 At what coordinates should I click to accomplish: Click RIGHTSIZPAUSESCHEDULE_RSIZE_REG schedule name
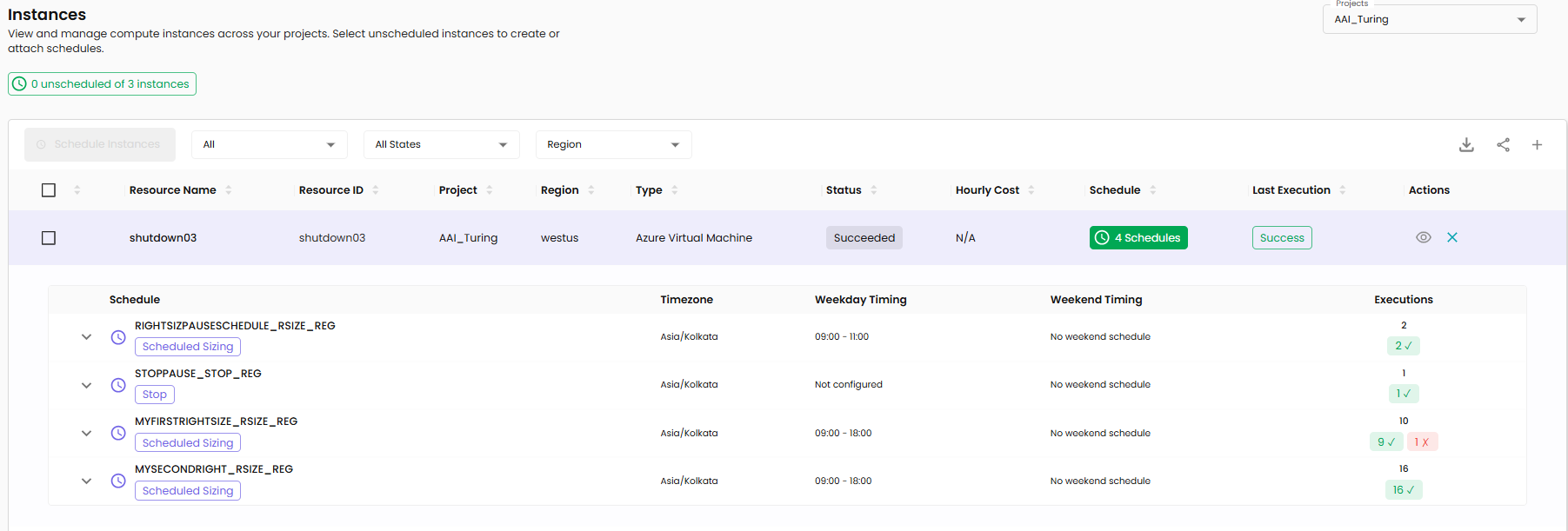tap(235, 326)
